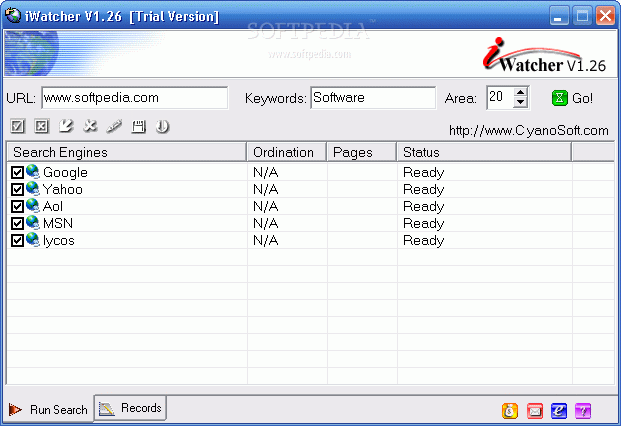The image size is (621, 426).
Task: Open the http://www.CyanoSoft.com link
Action: [x=529, y=131]
